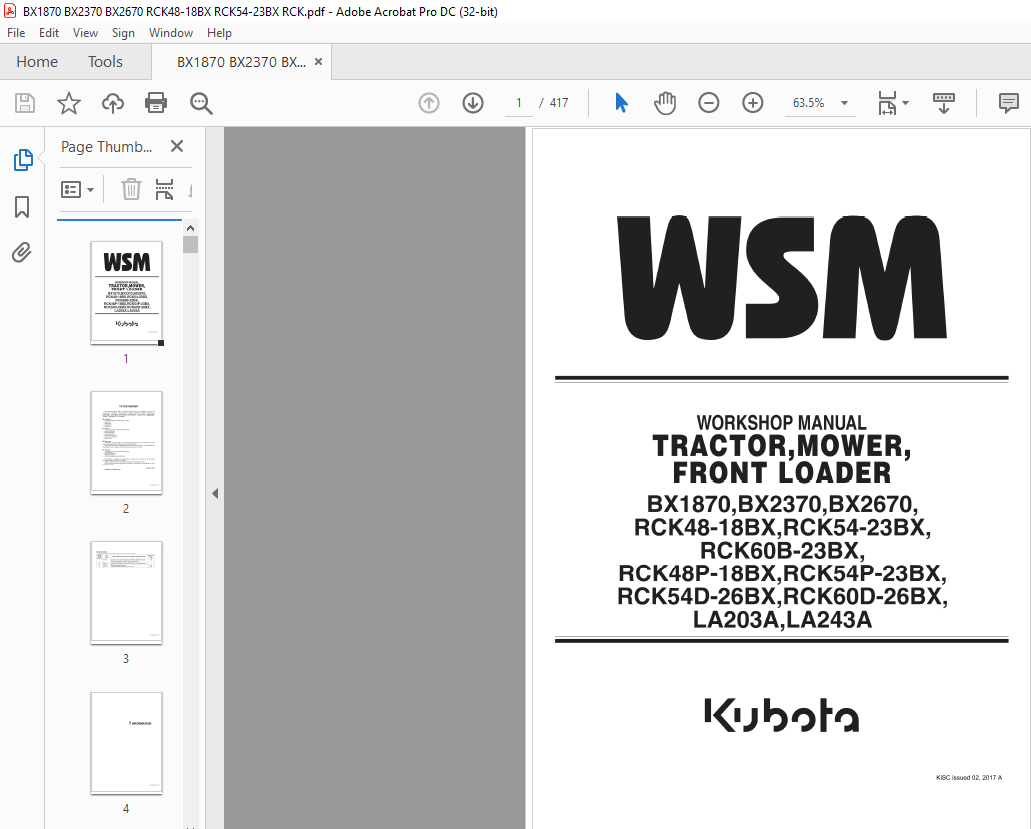Click the '417' total pages text
The height and width of the screenshot is (829, 1031).
[x=559, y=103]
